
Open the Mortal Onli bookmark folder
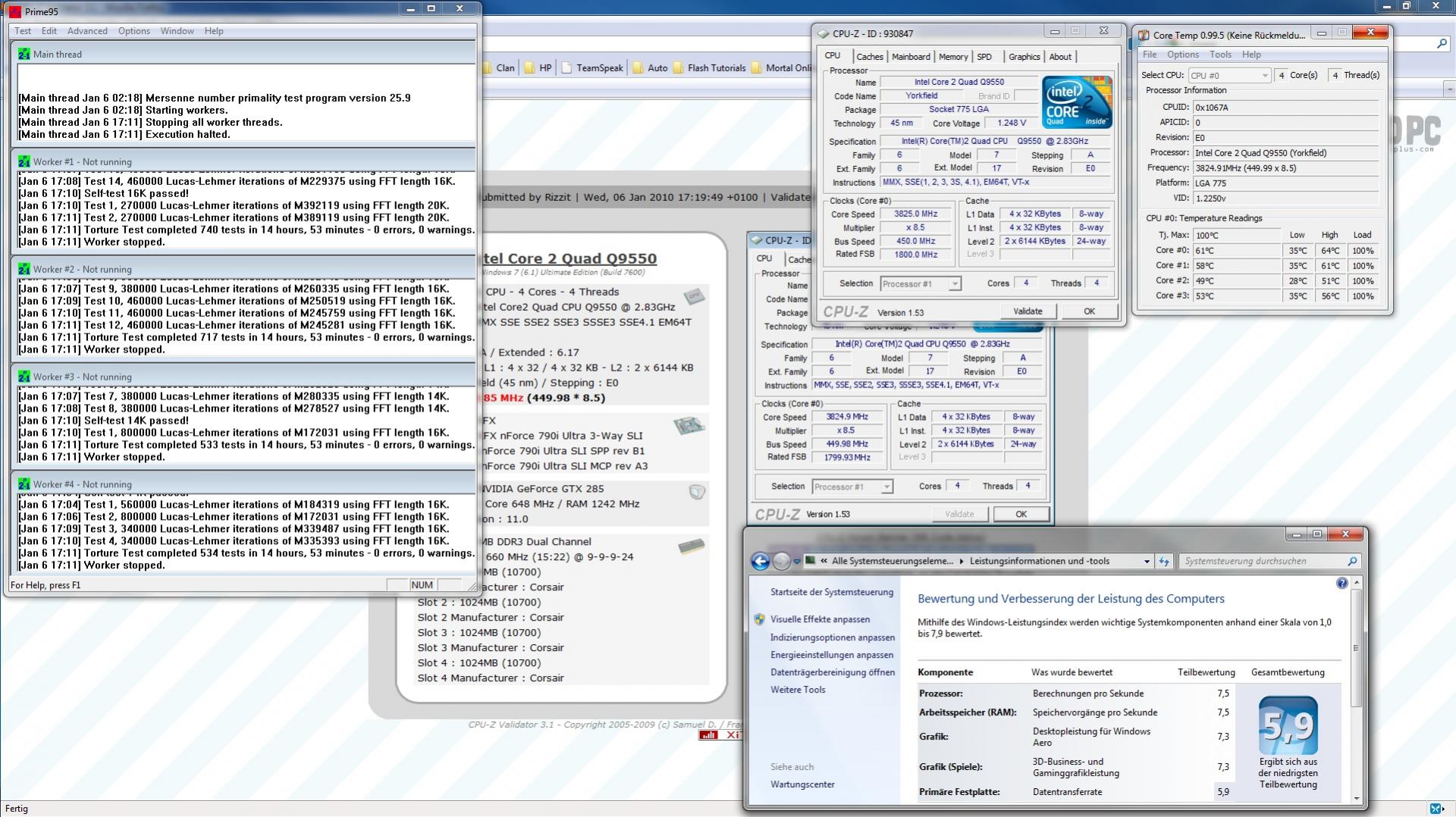[x=781, y=67]
